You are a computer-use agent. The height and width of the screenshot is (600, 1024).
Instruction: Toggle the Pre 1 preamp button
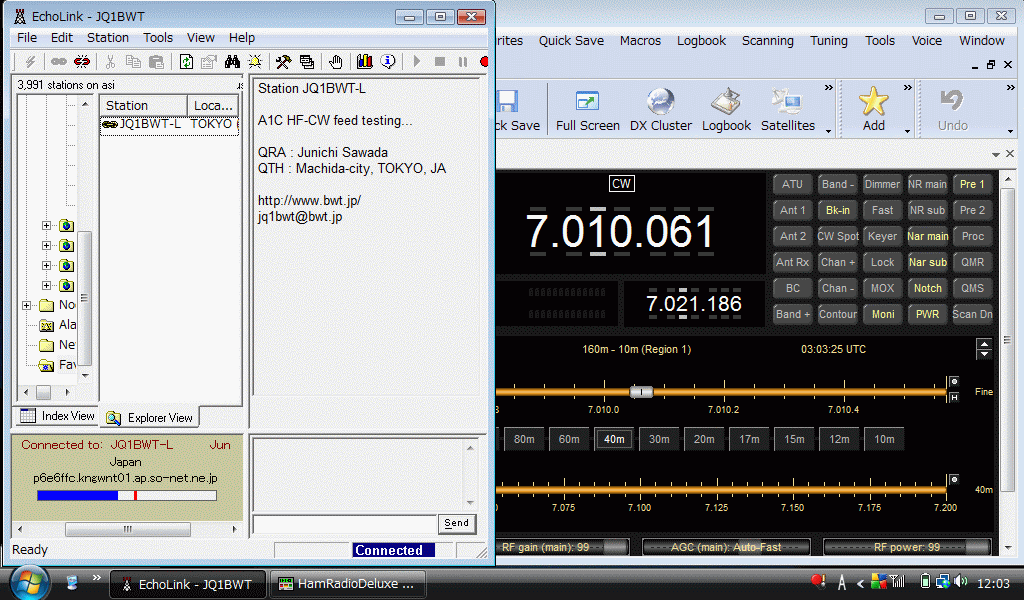pos(972,184)
